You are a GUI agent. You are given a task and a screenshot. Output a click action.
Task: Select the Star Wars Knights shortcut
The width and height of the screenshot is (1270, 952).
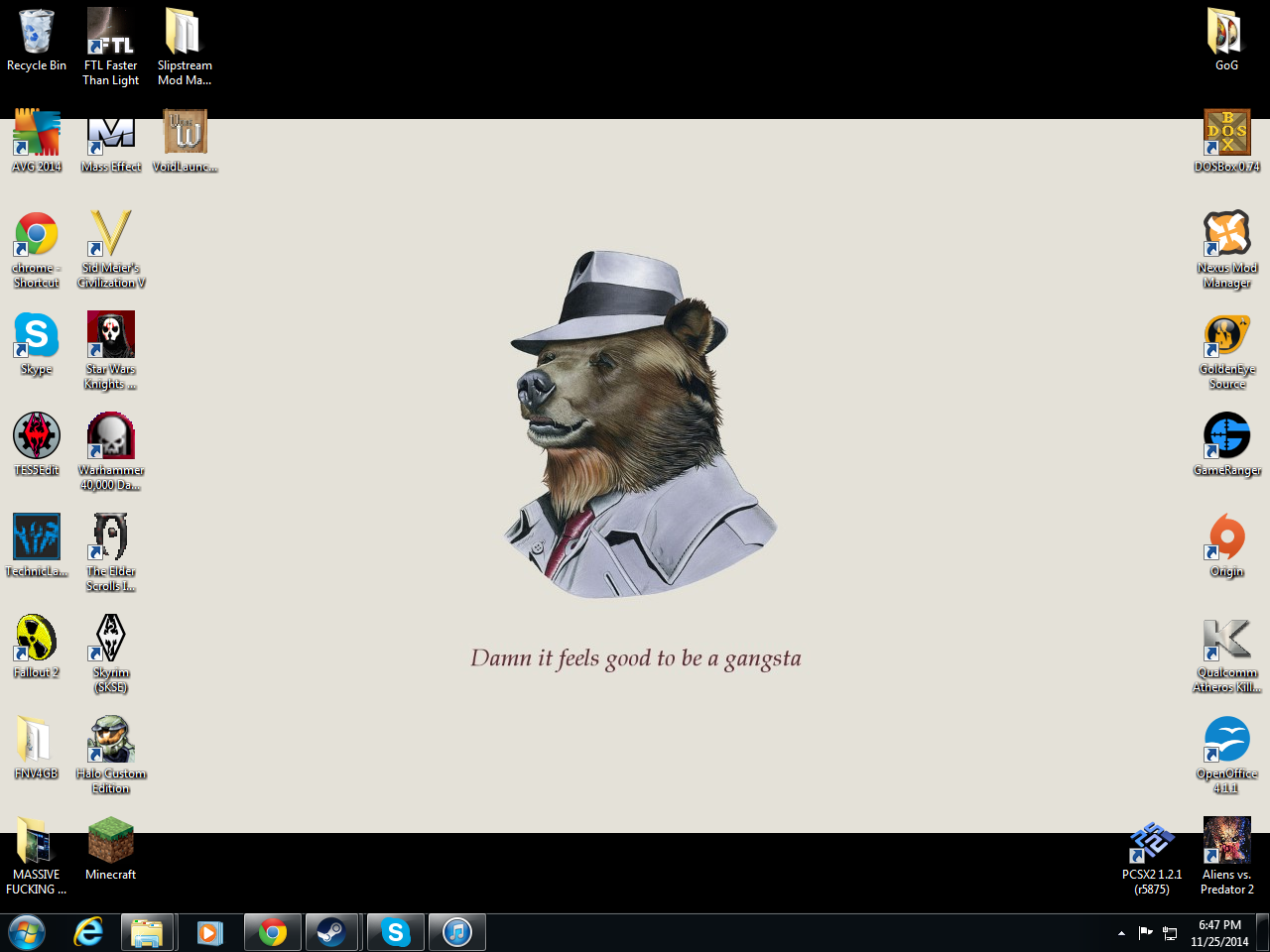tap(111, 351)
